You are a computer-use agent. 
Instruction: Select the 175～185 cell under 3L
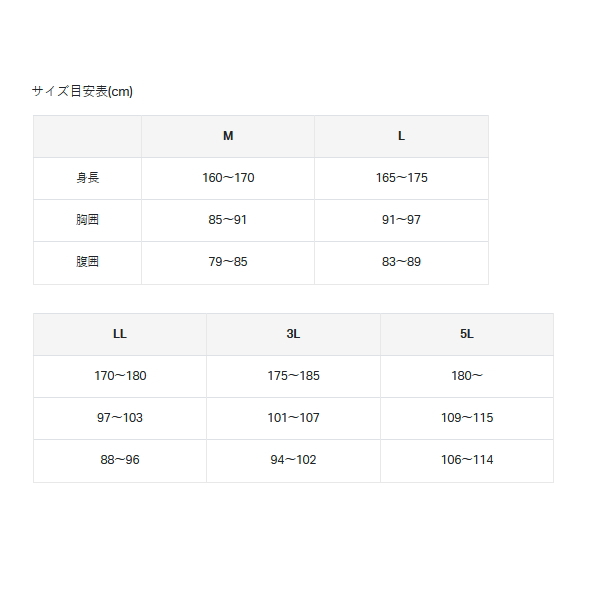point(293,376)
